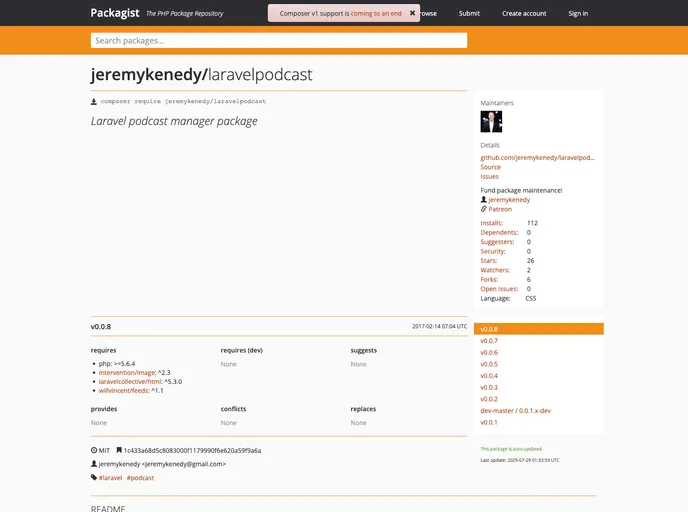Focus the Search packages field
The height and width of the screenshot is (512, 688).
click(279, 40)
